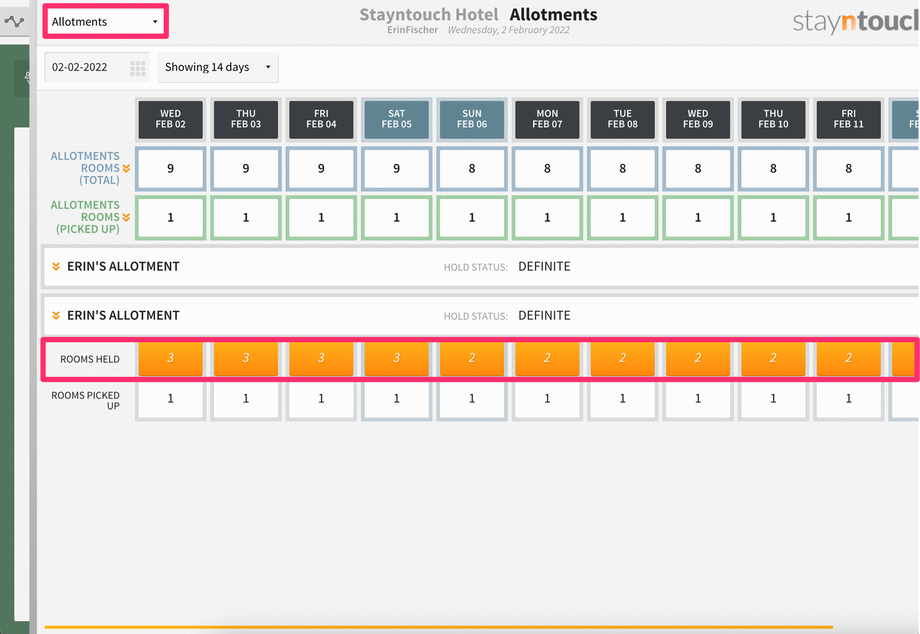Click the calendar grid icon in date field
This screenshot has width=920, height=634.
[138, 68]
